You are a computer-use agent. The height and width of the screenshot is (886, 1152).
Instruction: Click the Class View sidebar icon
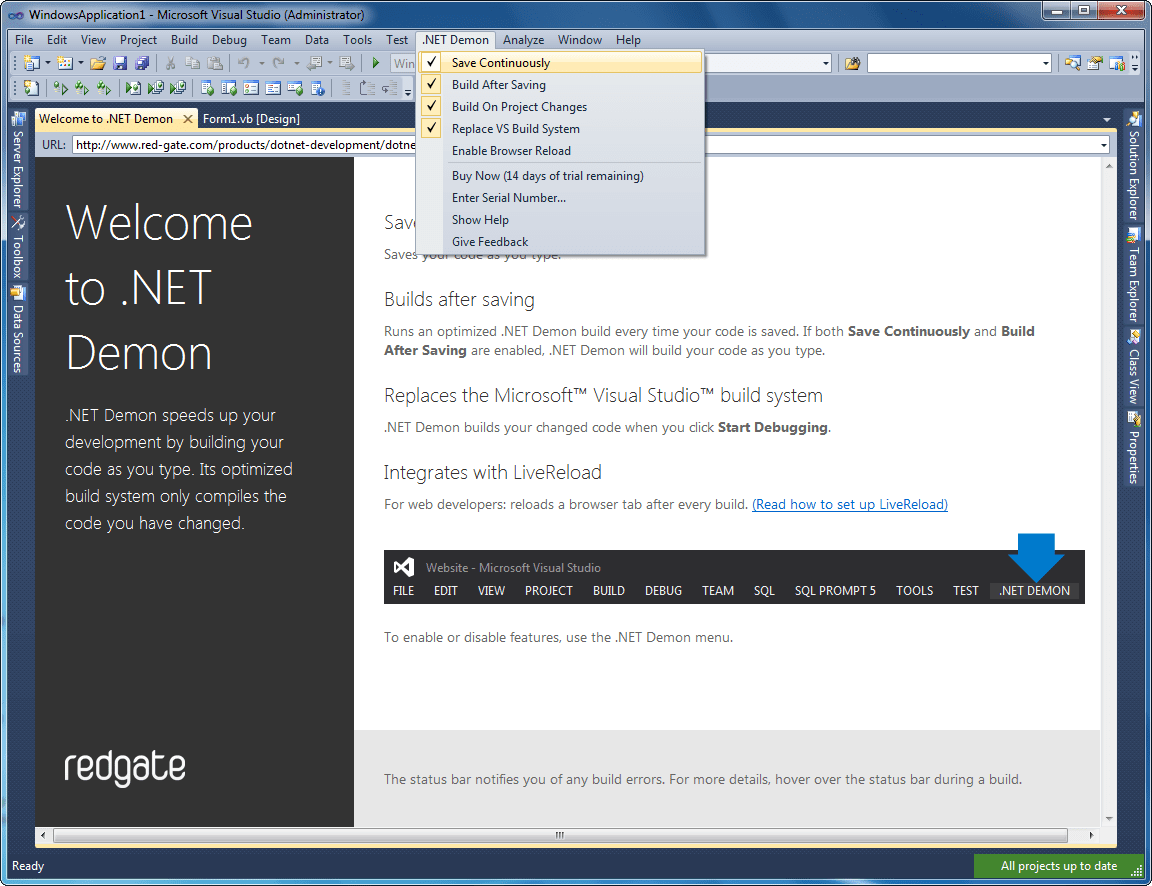1134,337
